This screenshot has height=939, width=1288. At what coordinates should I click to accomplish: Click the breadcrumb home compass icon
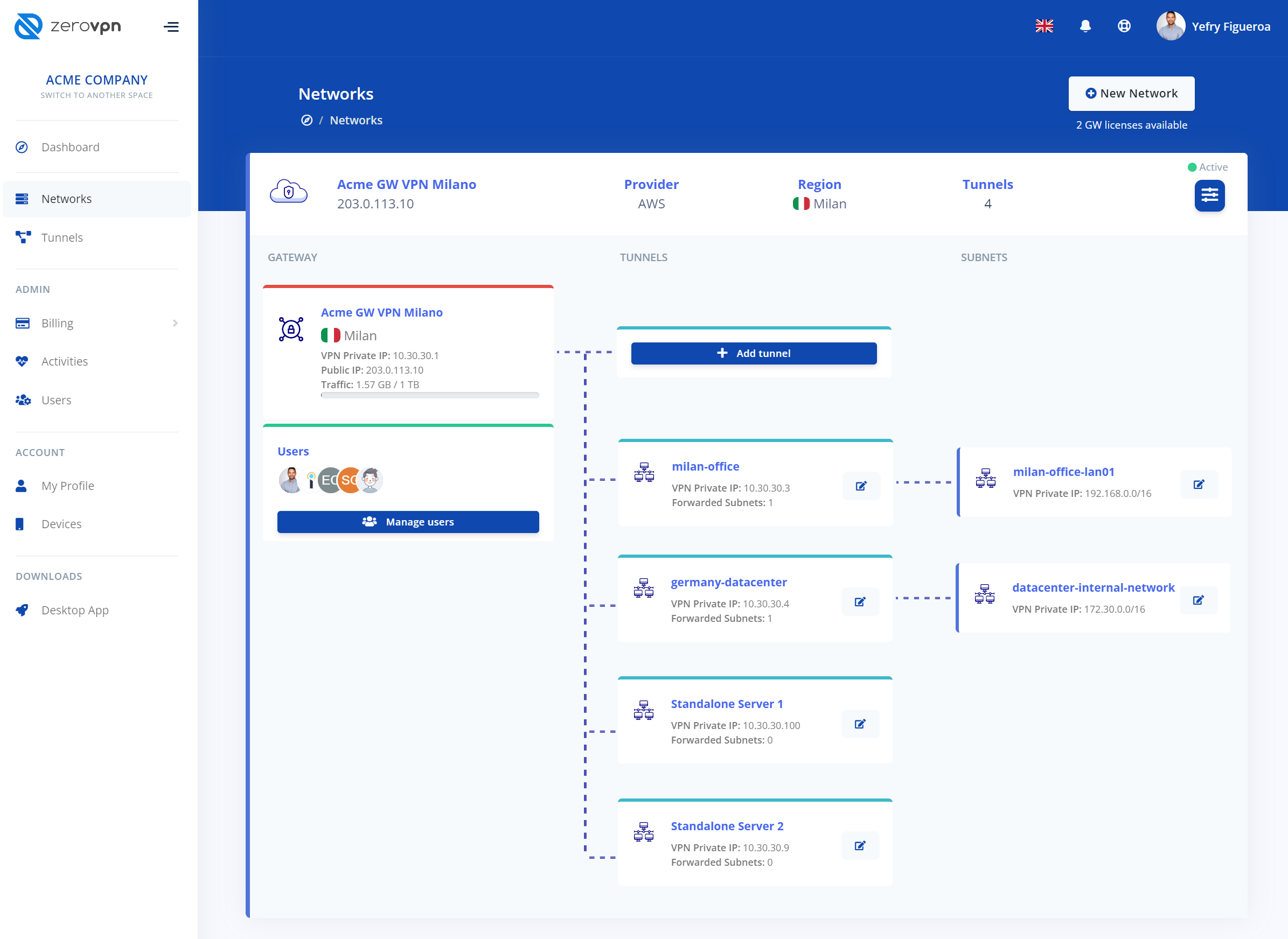click(x=307, y=121)
